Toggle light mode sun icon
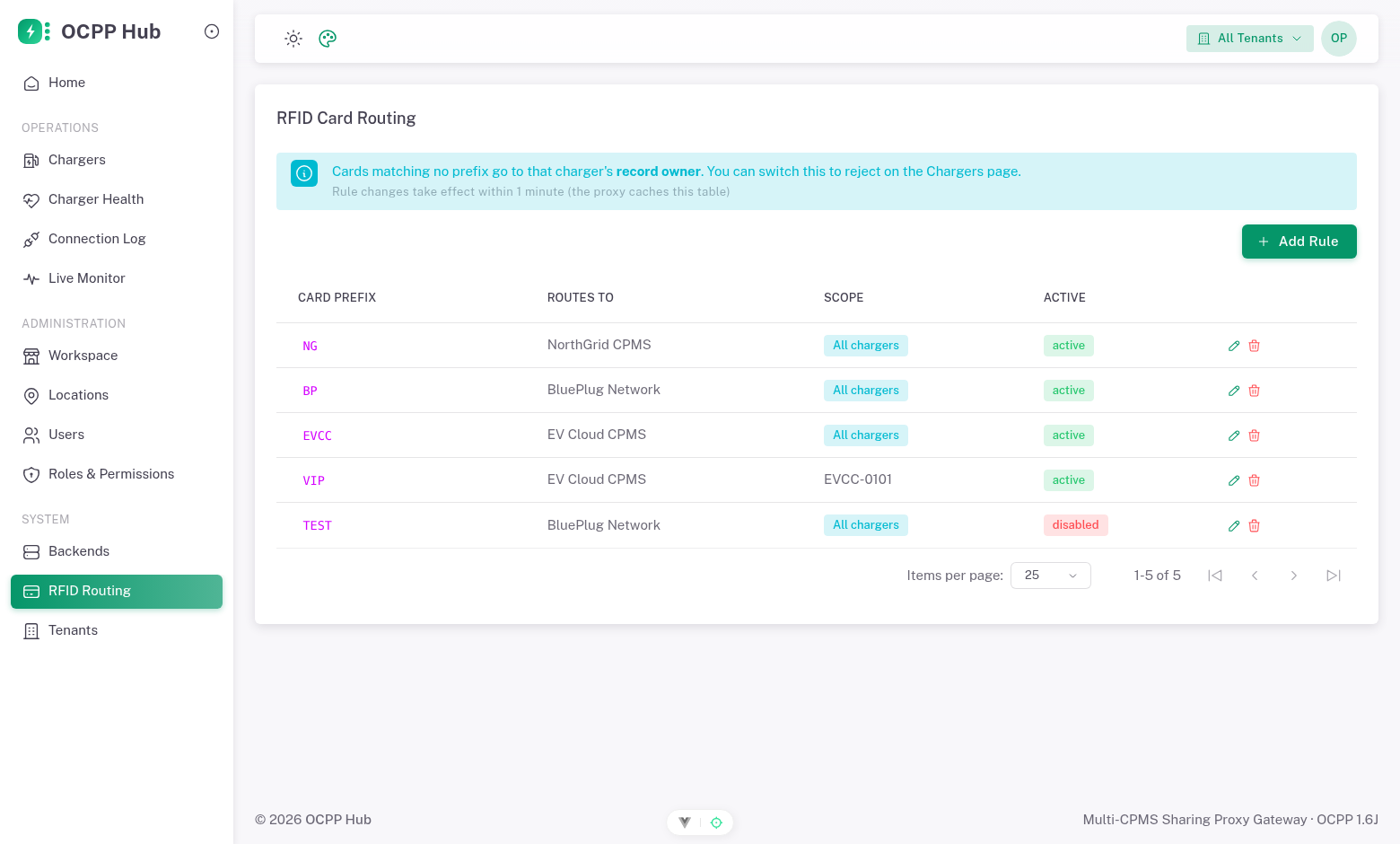This screenshot has height=844, width=1400. point(293,39)
